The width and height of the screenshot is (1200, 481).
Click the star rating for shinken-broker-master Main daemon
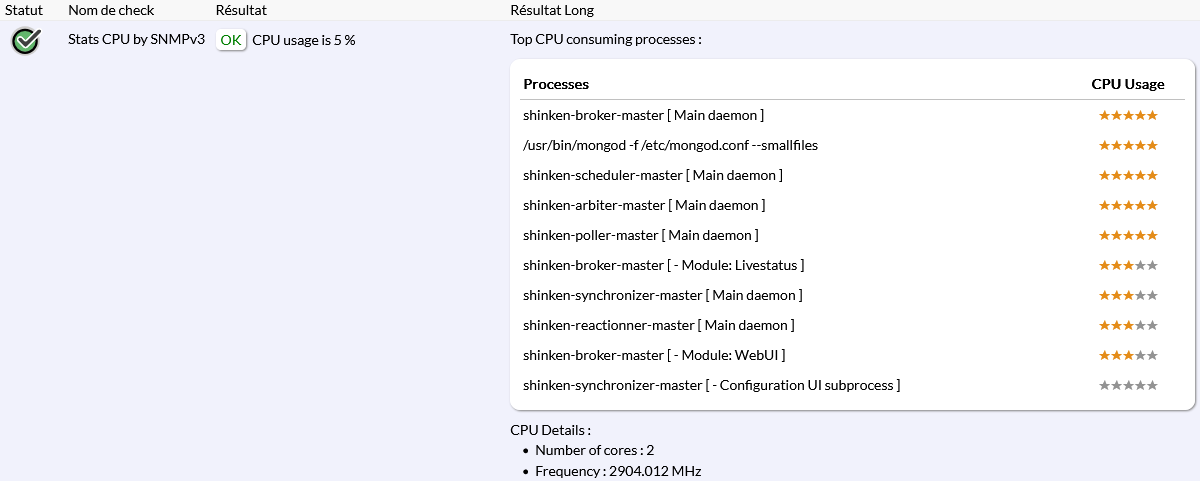[x=1128, y=115]
